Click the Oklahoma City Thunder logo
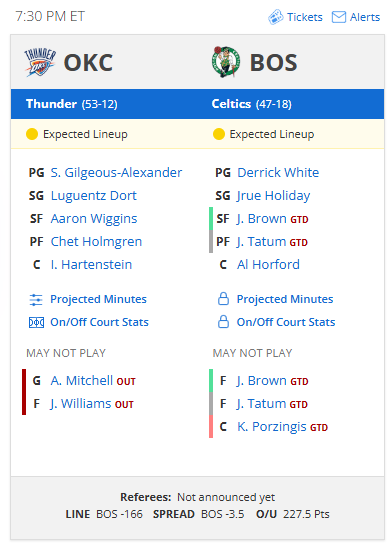 click(x=40, y=63)
